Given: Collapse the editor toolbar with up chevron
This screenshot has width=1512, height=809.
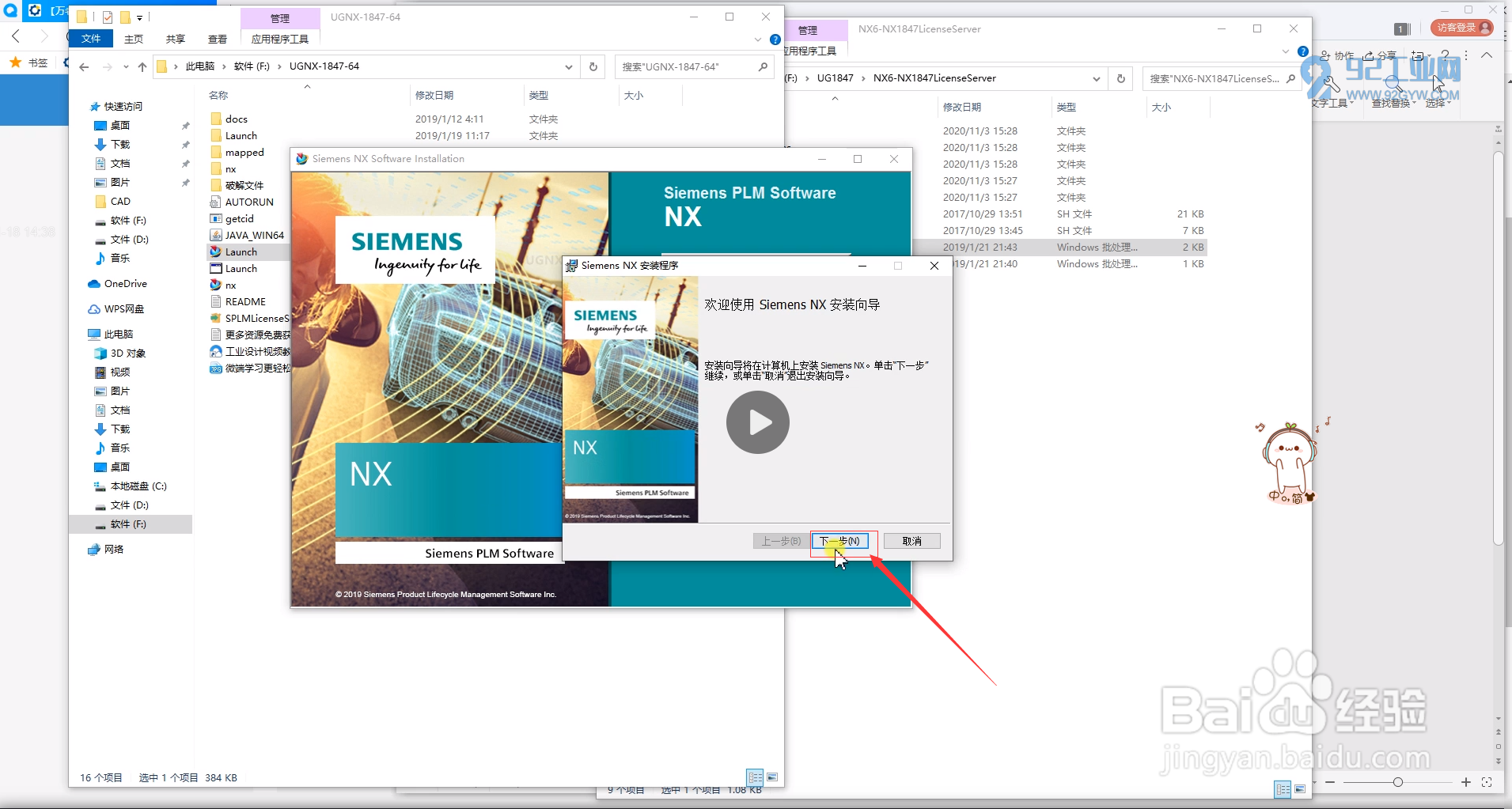Looking at the screenshot, I should (1487, 55).
